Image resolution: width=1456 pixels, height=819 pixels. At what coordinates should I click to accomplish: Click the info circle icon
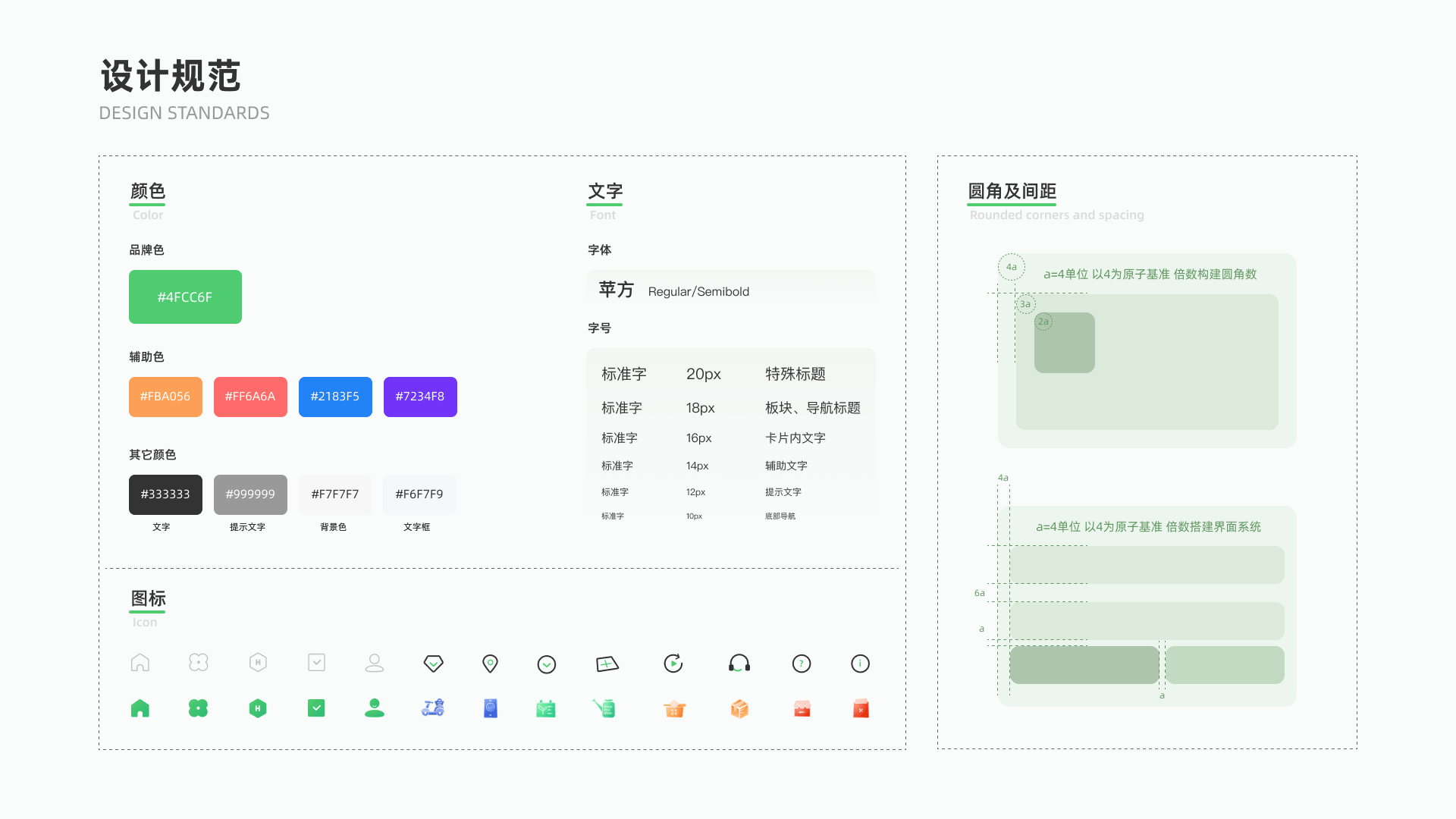pyautogui.click(x=860, y=664)
